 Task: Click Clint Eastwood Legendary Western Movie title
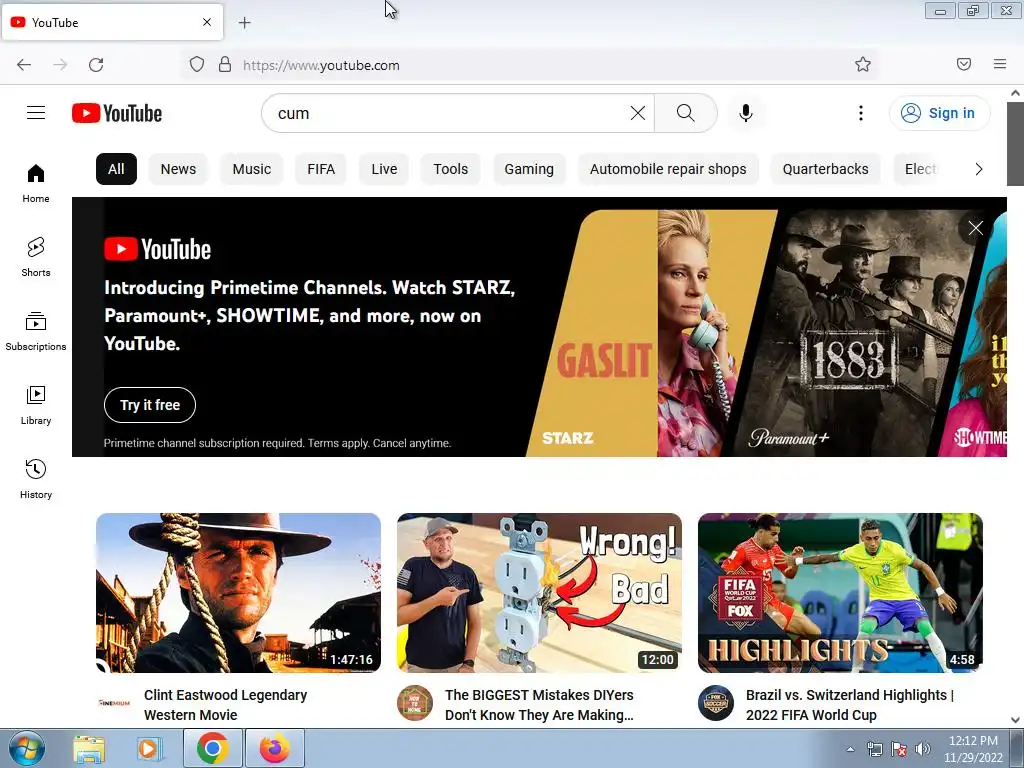(225, 705)
